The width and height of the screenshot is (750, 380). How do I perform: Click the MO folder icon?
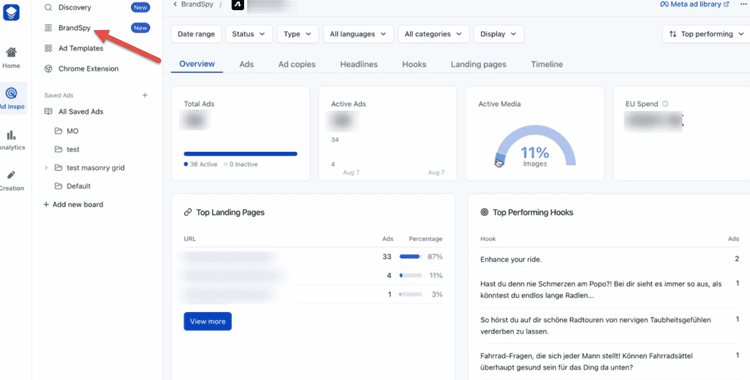point(58,131)
